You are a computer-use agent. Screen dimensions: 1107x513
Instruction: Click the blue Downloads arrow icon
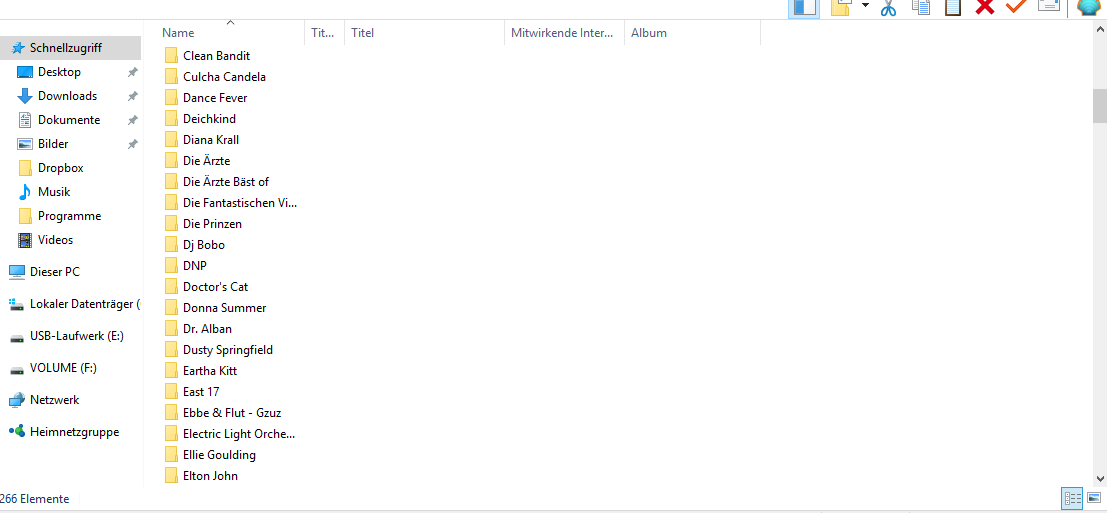click(x=25, y=96)
